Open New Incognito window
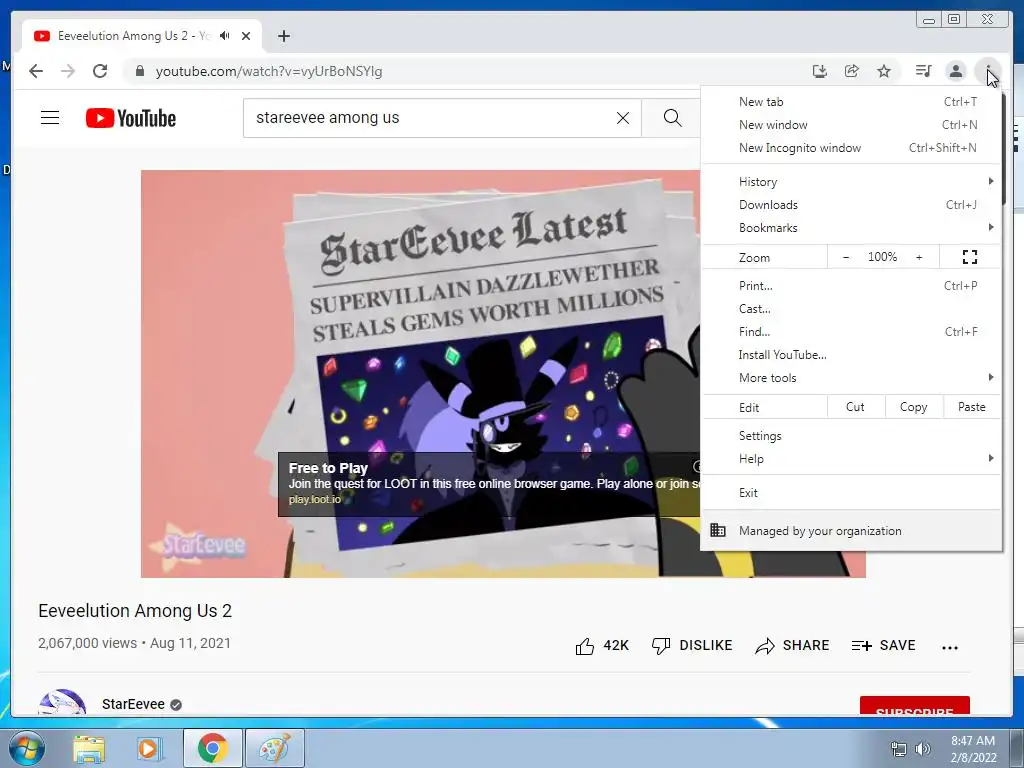 click(x=850, y=148)
